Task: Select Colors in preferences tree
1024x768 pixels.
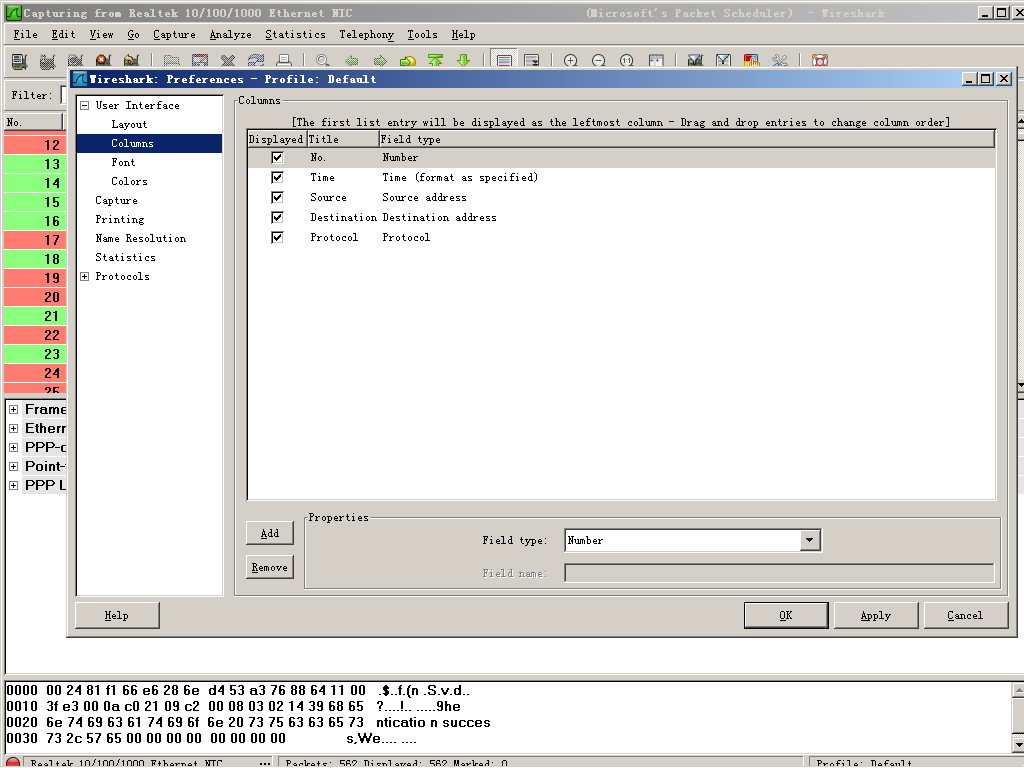Action: (x=129, y=181)
